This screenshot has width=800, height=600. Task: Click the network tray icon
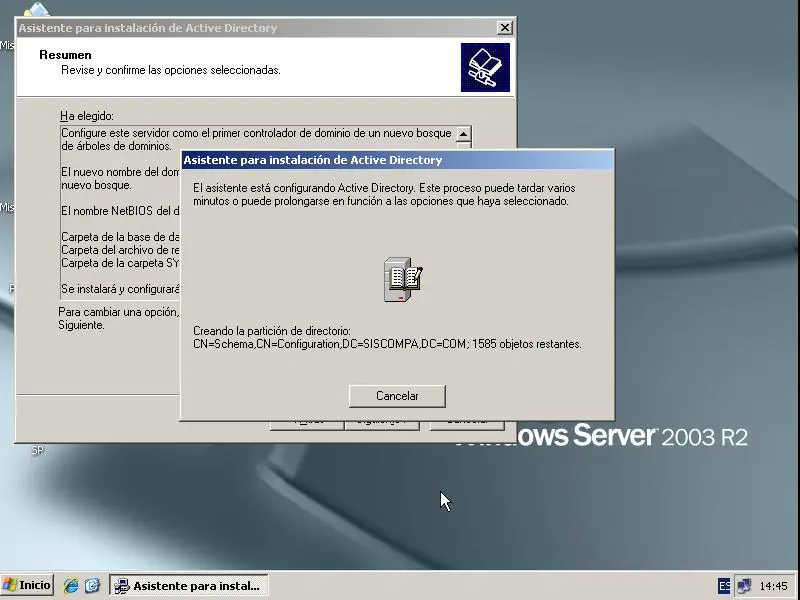(744, 586)
